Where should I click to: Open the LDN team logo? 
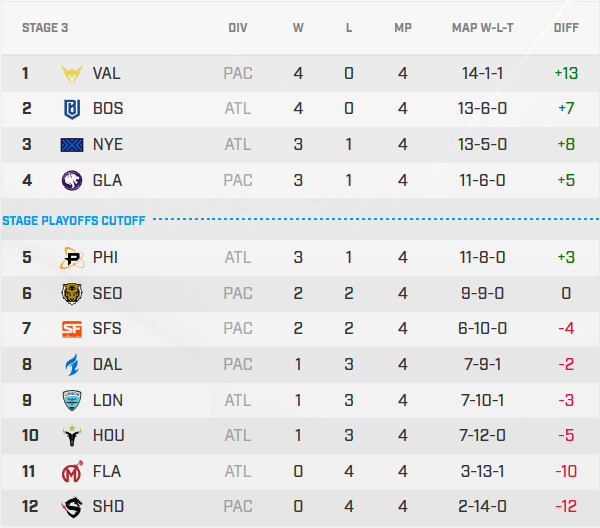72,400
